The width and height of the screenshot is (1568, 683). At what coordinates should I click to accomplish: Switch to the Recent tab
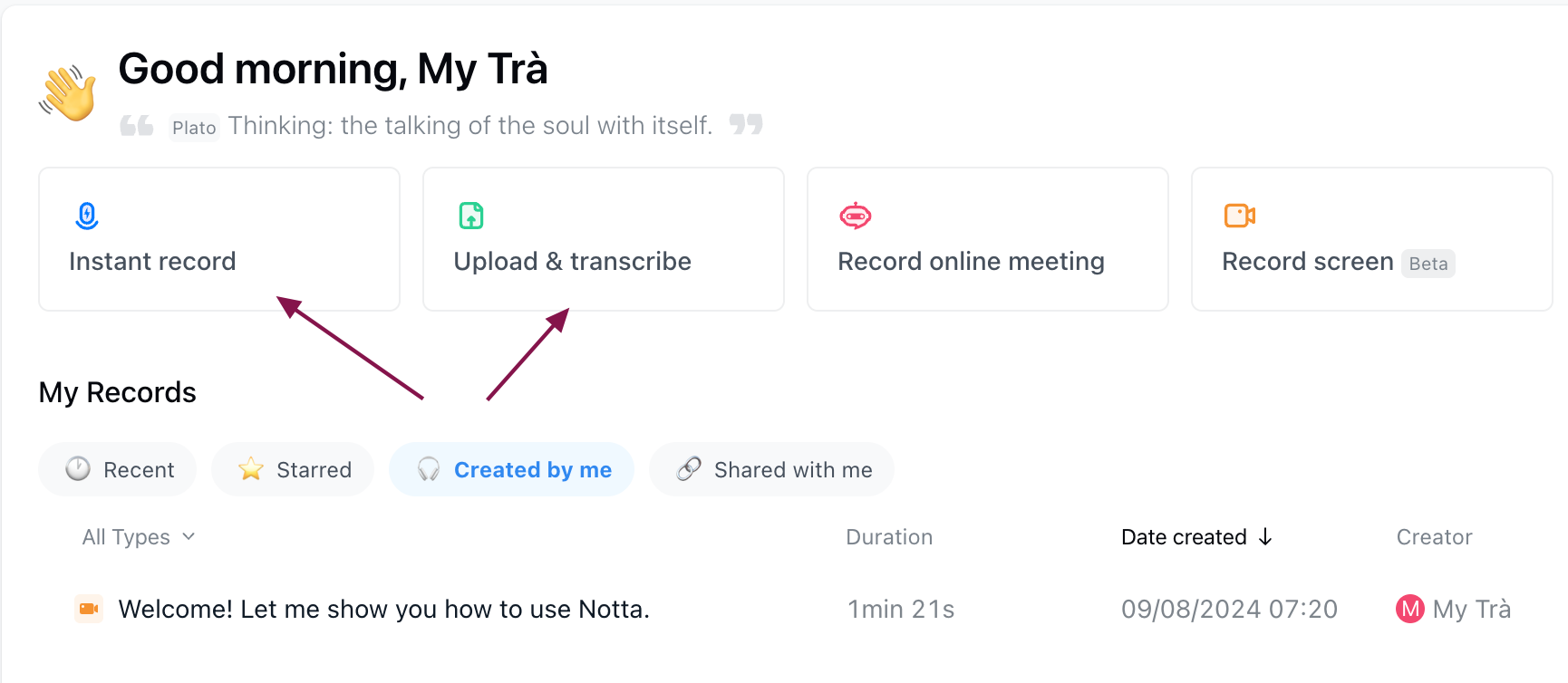(118, 469)
